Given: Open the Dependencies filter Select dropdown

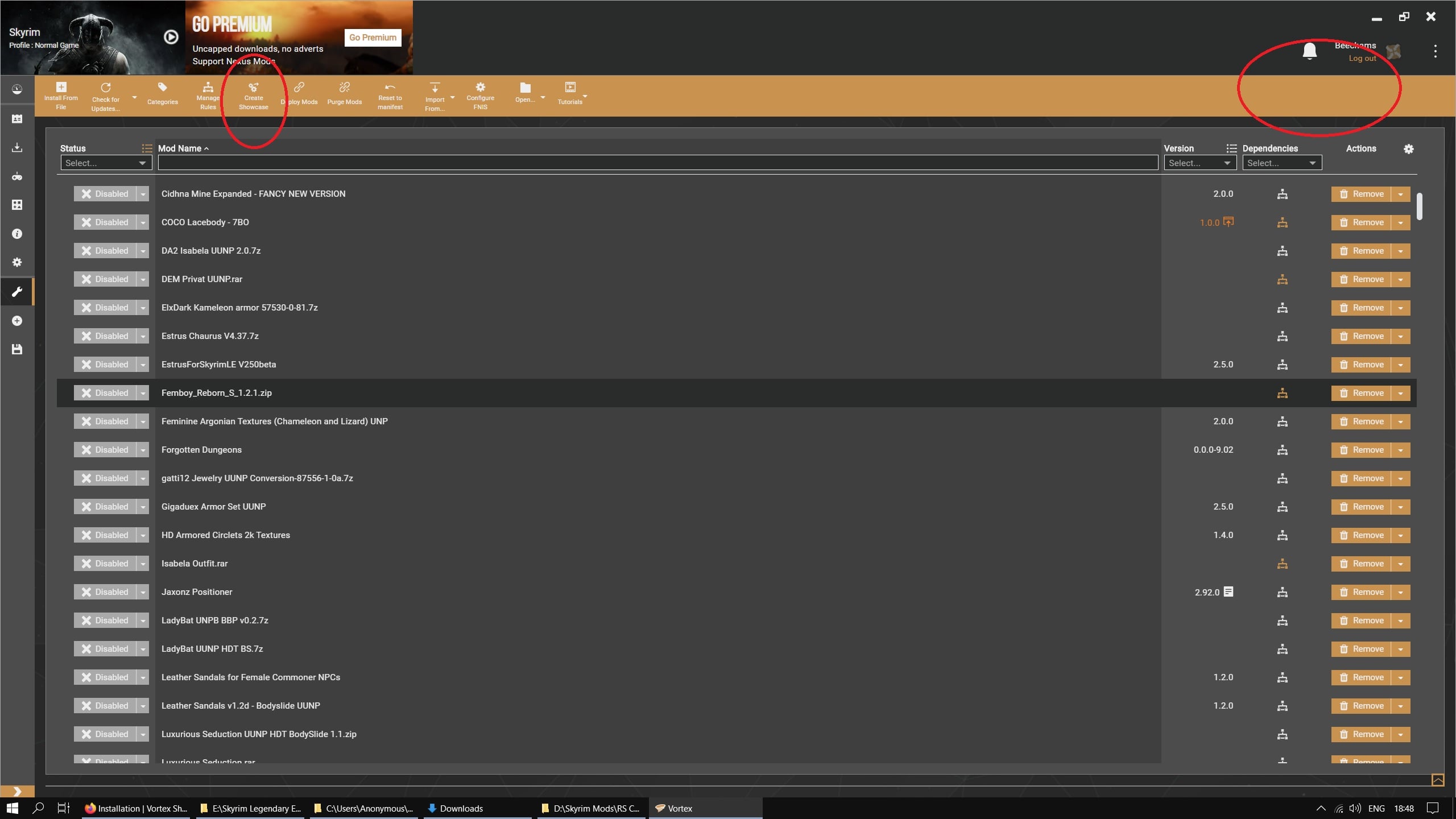Looking at the screenshot, I should tap(1282, 163).
